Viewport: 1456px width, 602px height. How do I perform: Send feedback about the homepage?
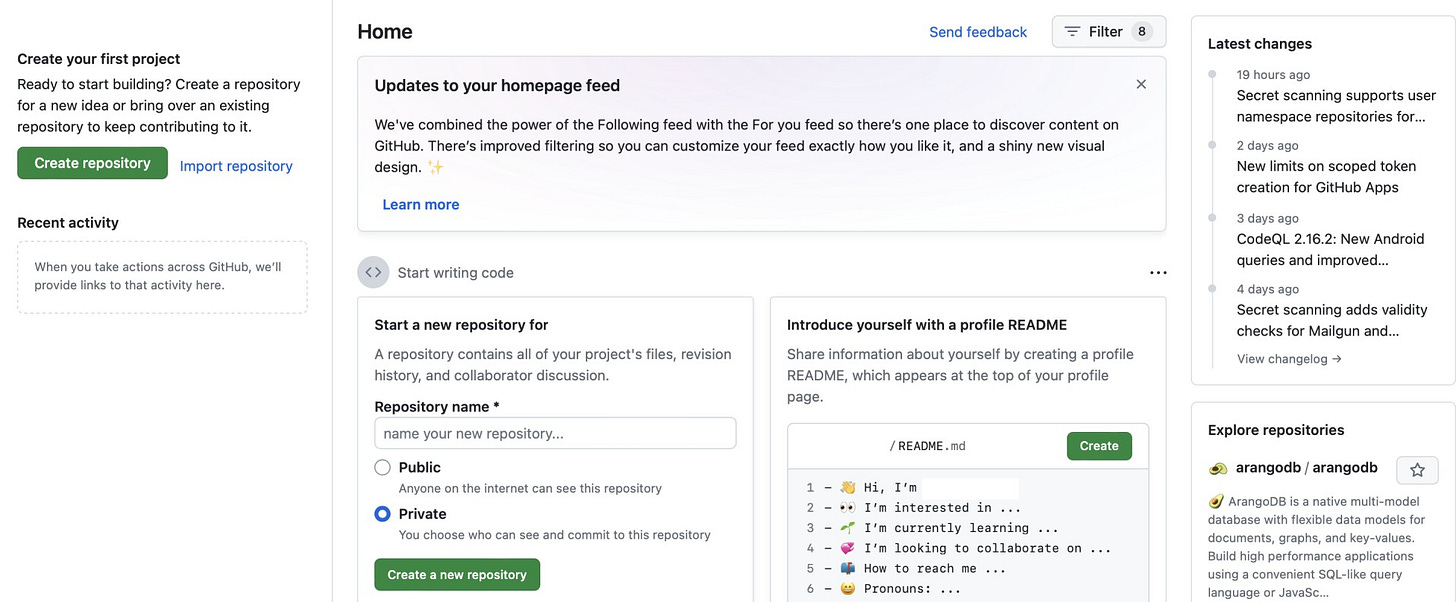click(x=978, y=32)
